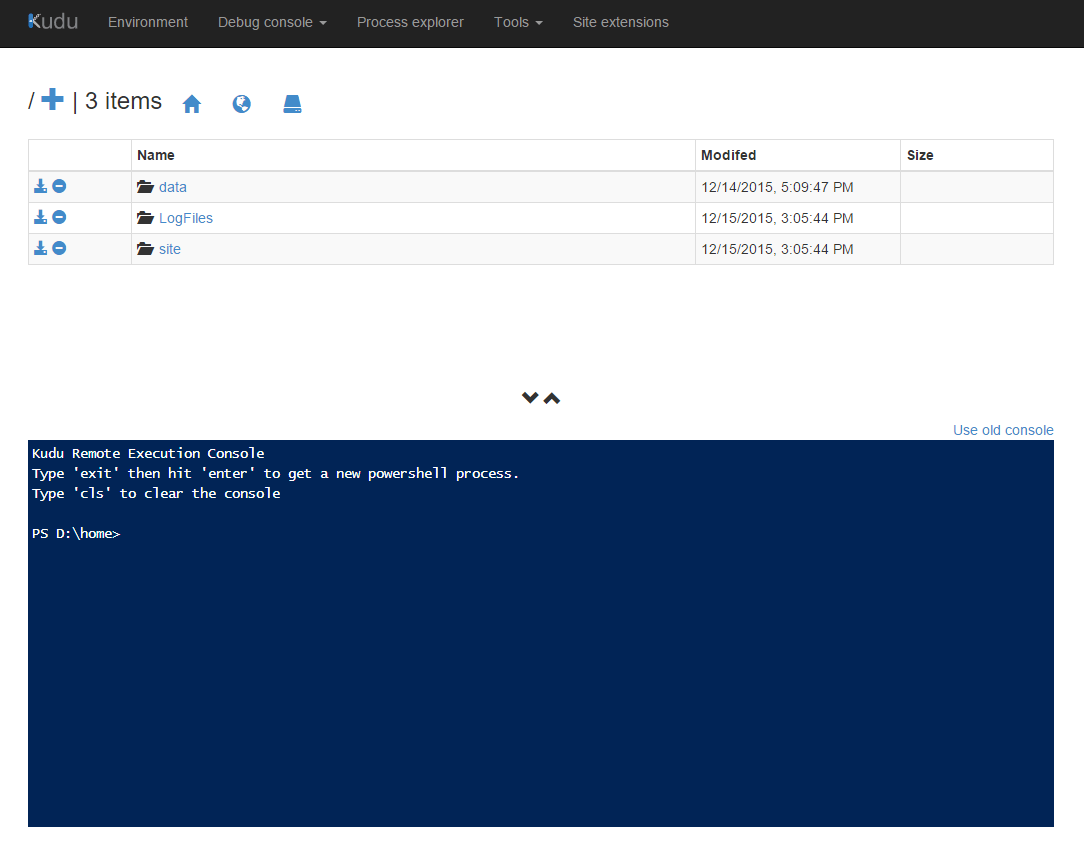
Task: Download the LogFiles folder
Action: tap(41, 218)
